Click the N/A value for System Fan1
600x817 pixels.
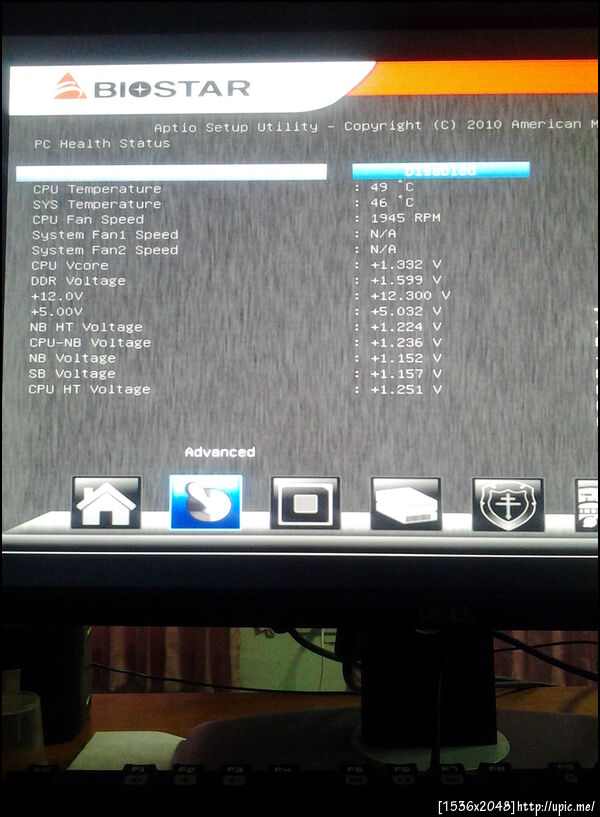click(x=383, y=233)
